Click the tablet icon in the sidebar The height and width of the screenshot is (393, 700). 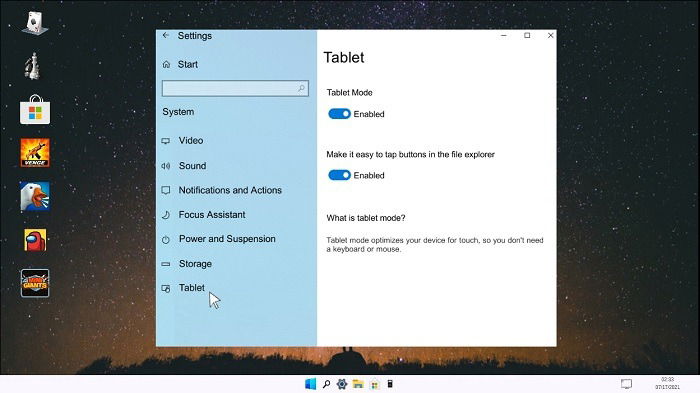[166, 288]
